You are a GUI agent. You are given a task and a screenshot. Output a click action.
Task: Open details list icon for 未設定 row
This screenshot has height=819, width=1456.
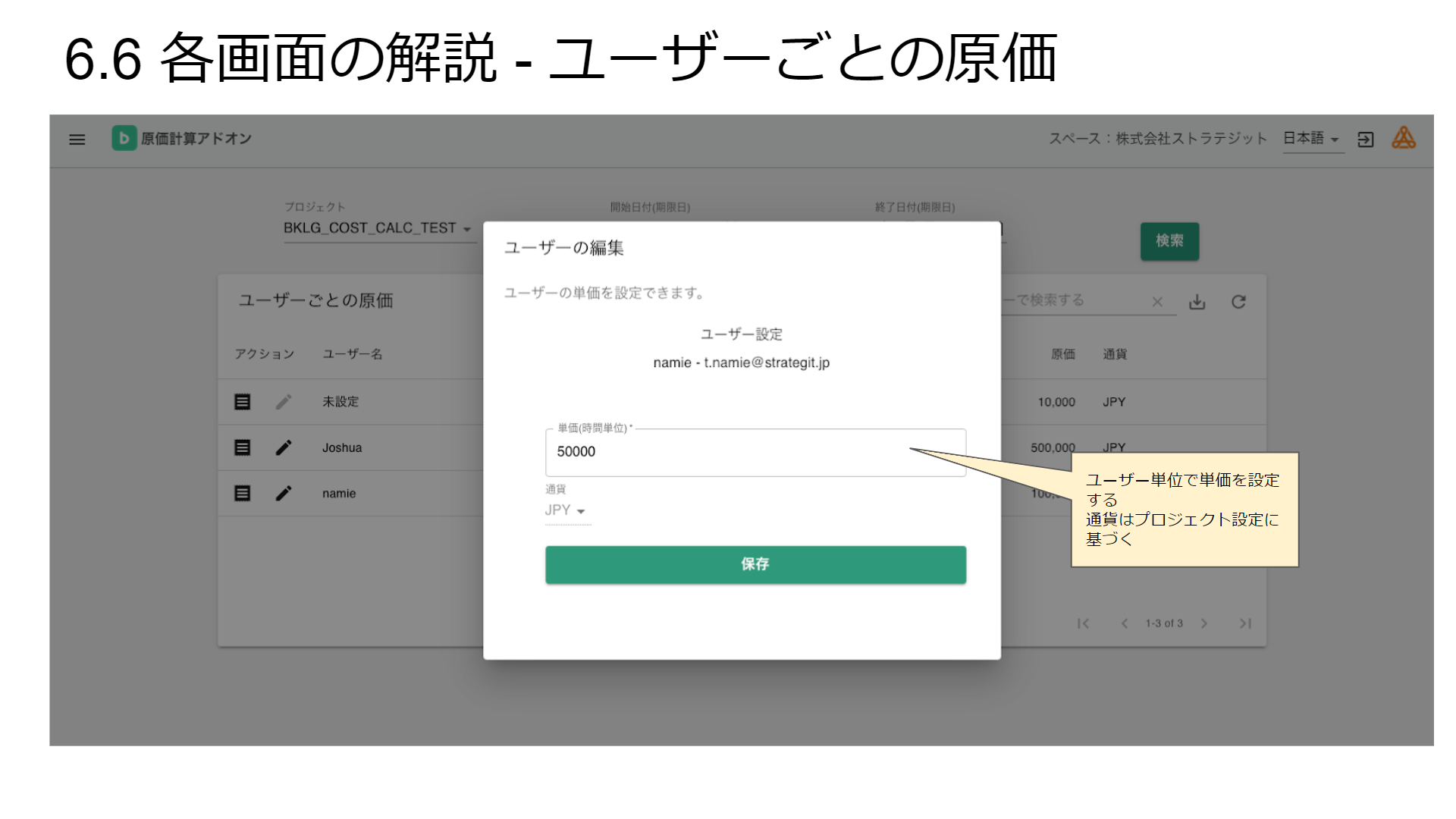point(242,402)
